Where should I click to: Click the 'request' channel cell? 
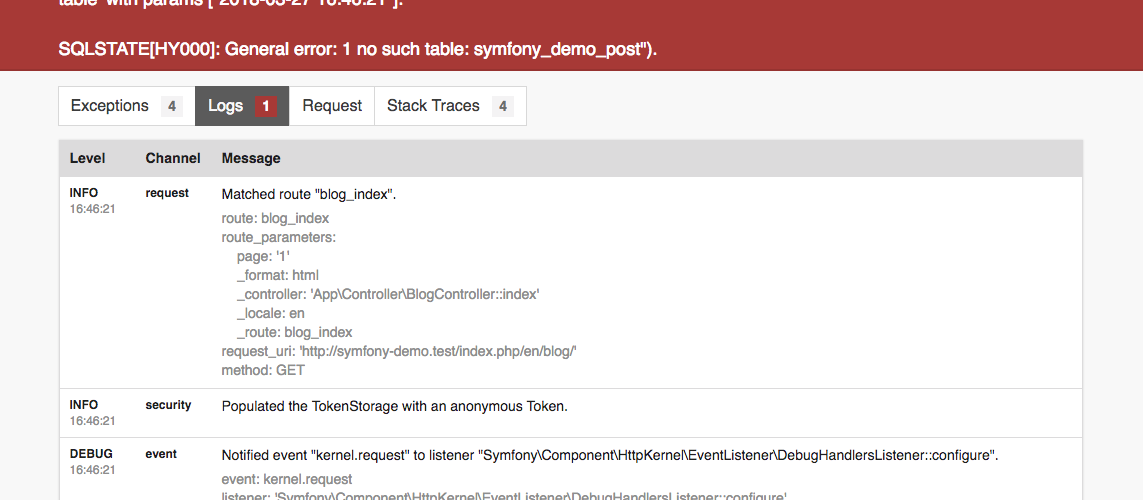(167, 193)
